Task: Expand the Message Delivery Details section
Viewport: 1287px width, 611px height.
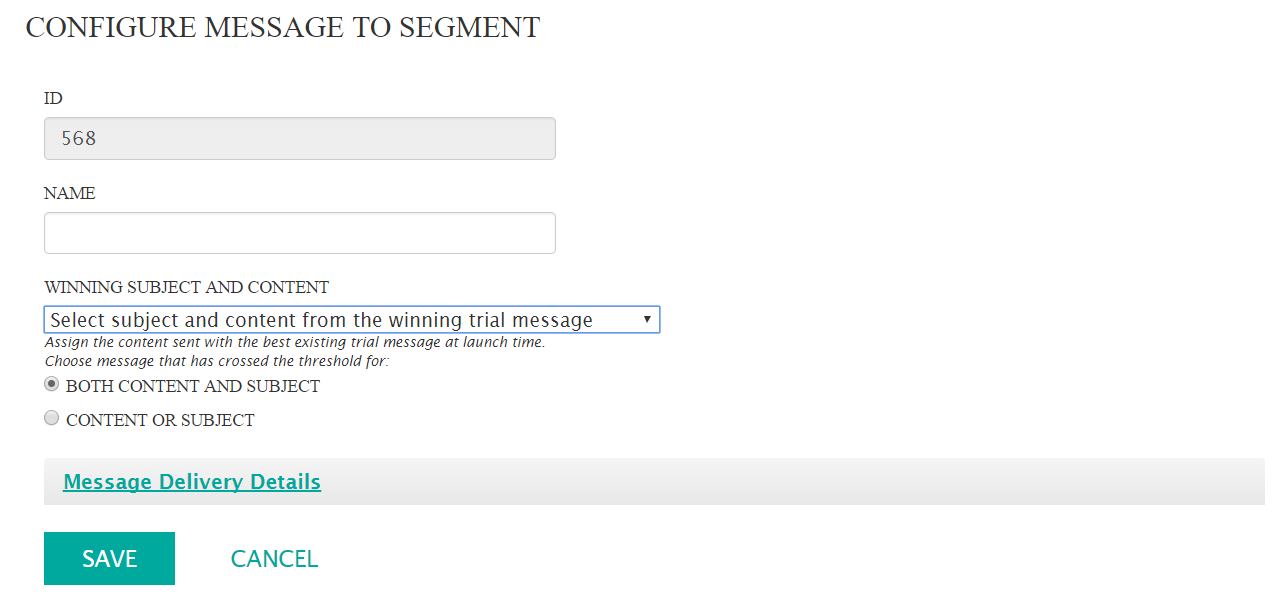Action: 192,482
